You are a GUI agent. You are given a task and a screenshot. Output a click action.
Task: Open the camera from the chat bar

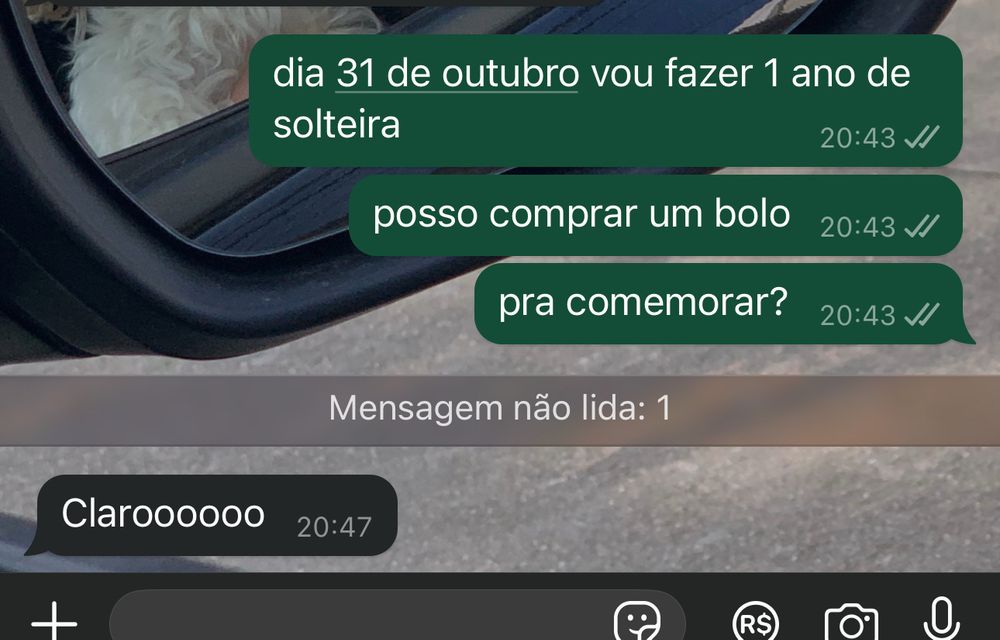[851, 623]
